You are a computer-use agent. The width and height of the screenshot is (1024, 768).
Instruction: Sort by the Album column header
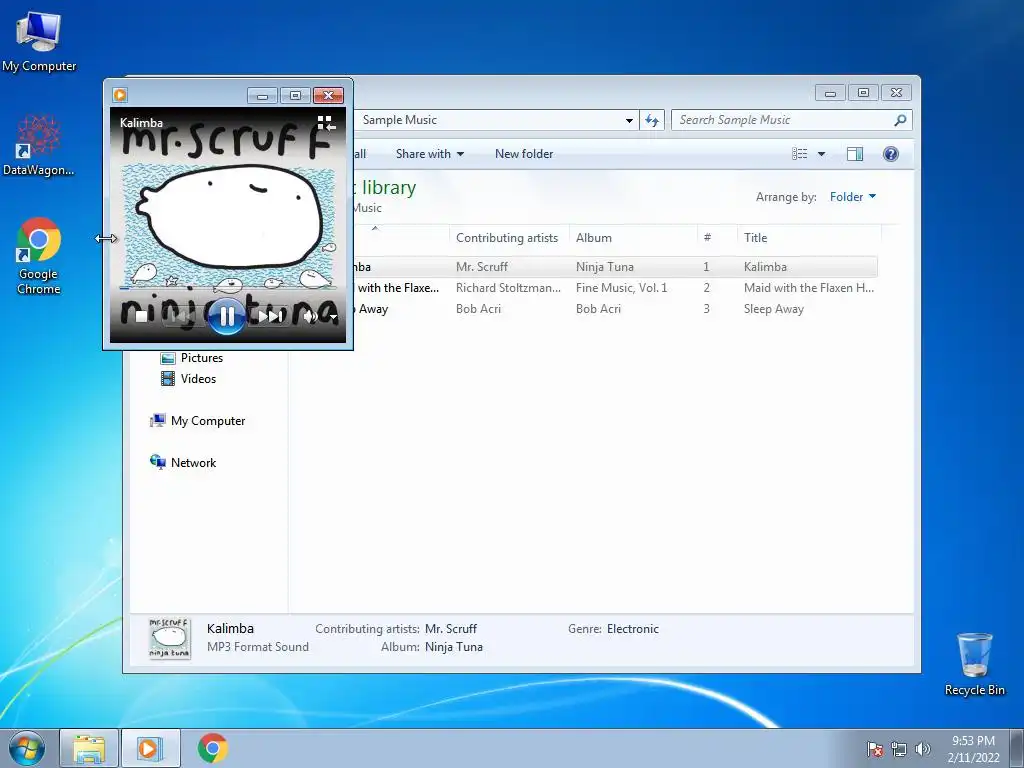pyautogui.click(x=633, y=238)
